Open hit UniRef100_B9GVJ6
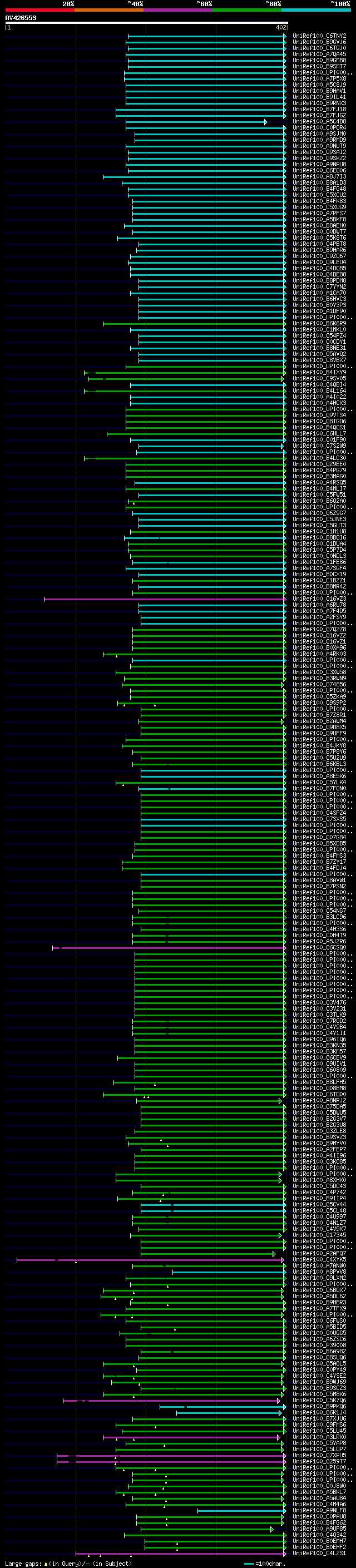 tap(319, 42)
